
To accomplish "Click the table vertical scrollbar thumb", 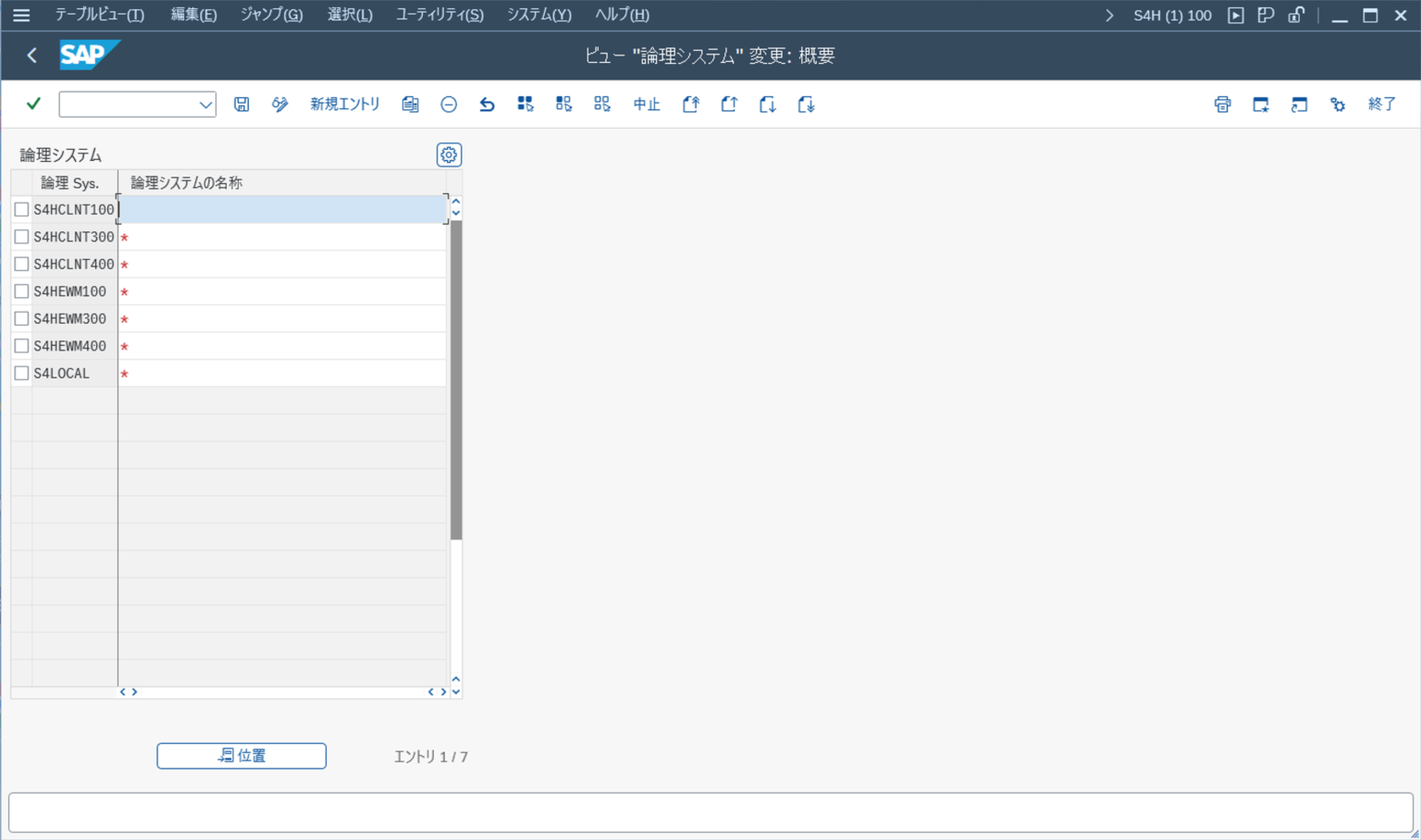I will (x=456, y=379).
